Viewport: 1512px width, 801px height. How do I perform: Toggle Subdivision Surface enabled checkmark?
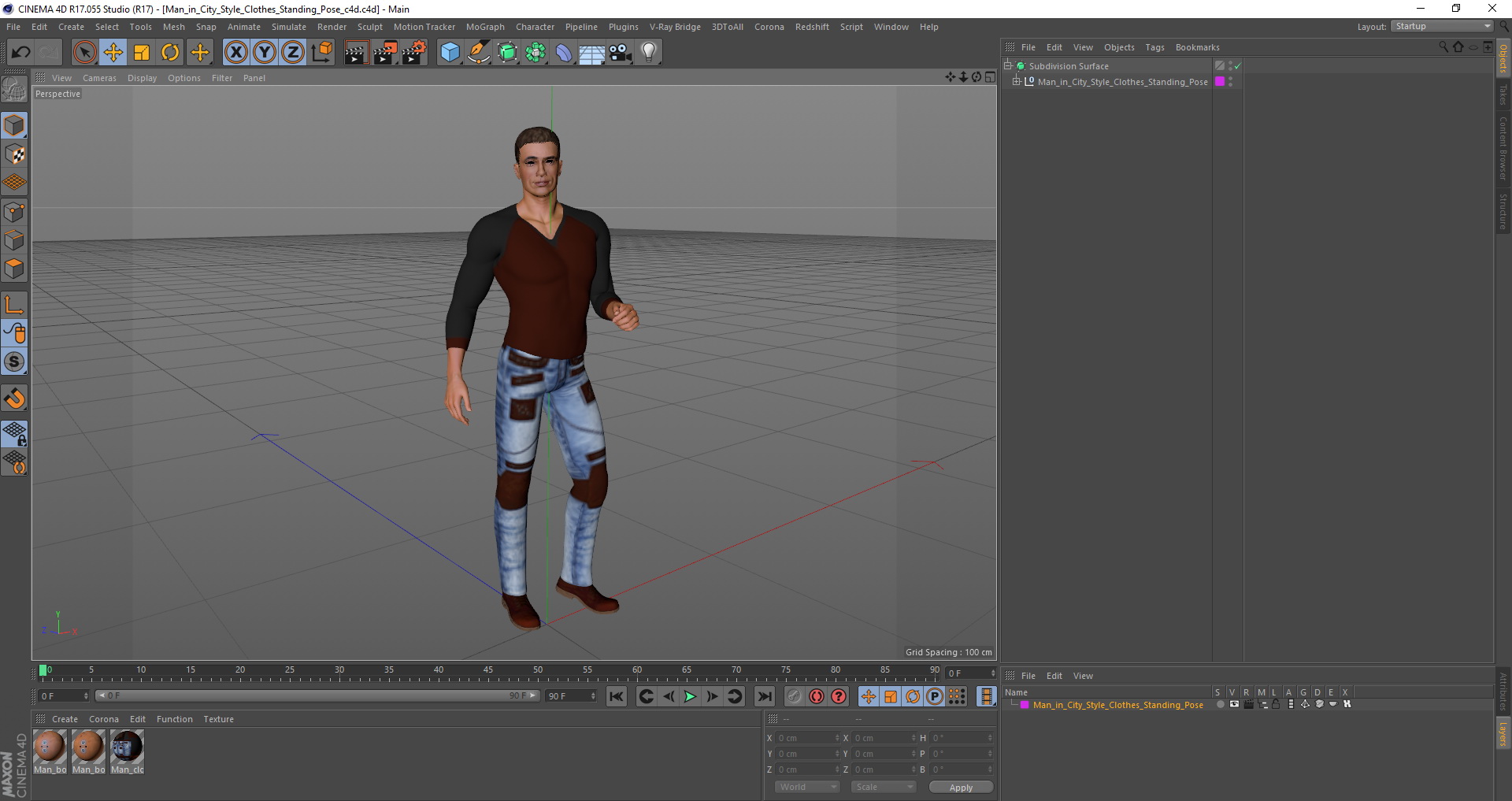(1237, 66)
